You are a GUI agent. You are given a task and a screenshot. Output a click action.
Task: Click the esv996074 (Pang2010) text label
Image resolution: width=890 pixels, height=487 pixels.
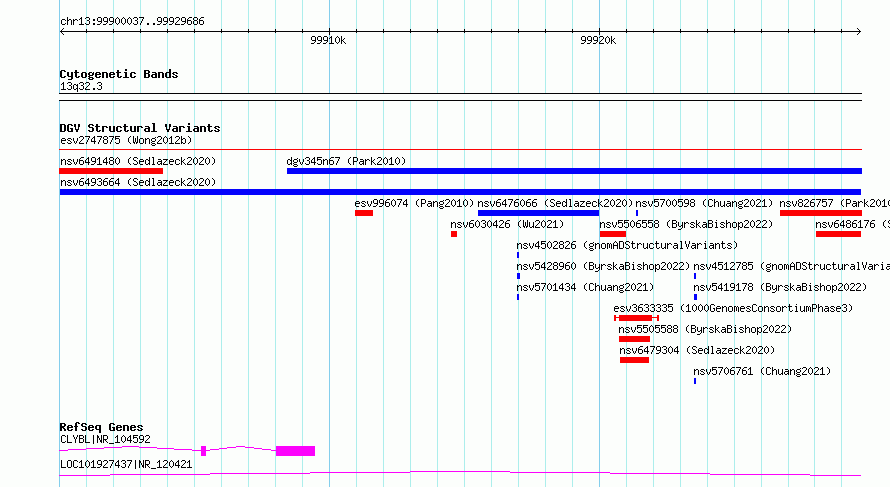(414, 203)
